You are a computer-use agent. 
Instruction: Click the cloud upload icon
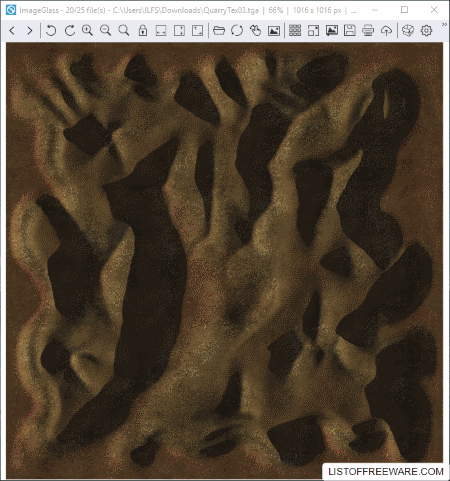[x=386, y=31]
